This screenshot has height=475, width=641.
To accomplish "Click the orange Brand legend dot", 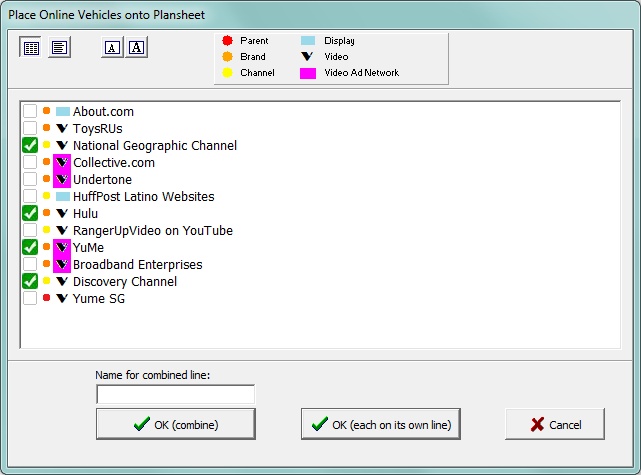I will [227, 56].
